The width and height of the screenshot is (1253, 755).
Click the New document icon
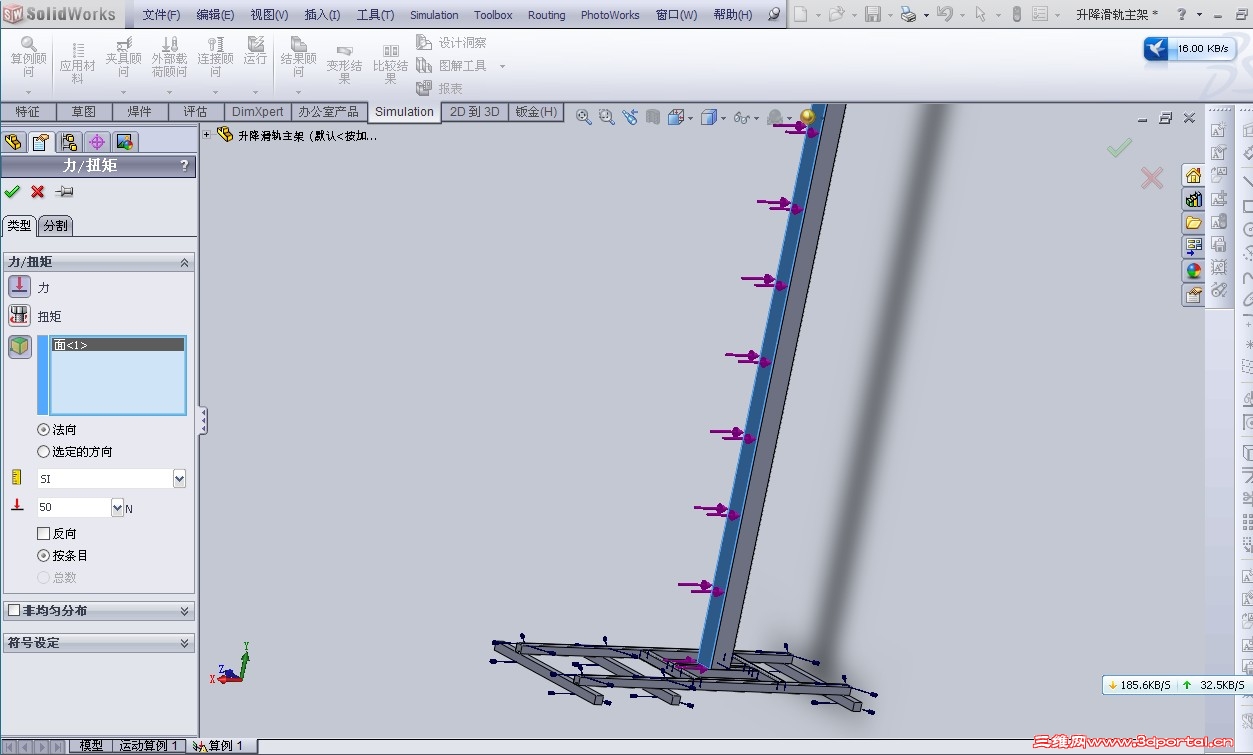(800, 14)
